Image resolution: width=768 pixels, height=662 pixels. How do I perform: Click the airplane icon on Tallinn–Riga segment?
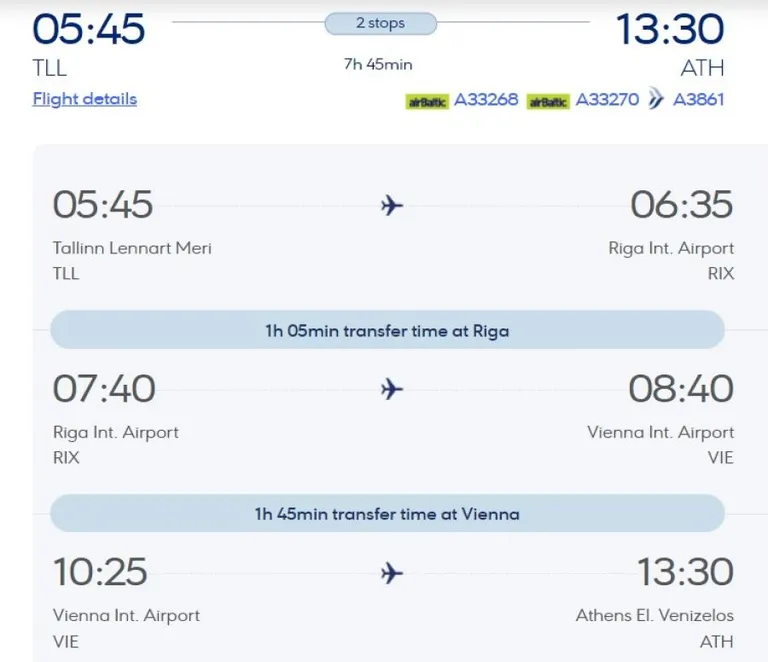(x=392, y=205)
